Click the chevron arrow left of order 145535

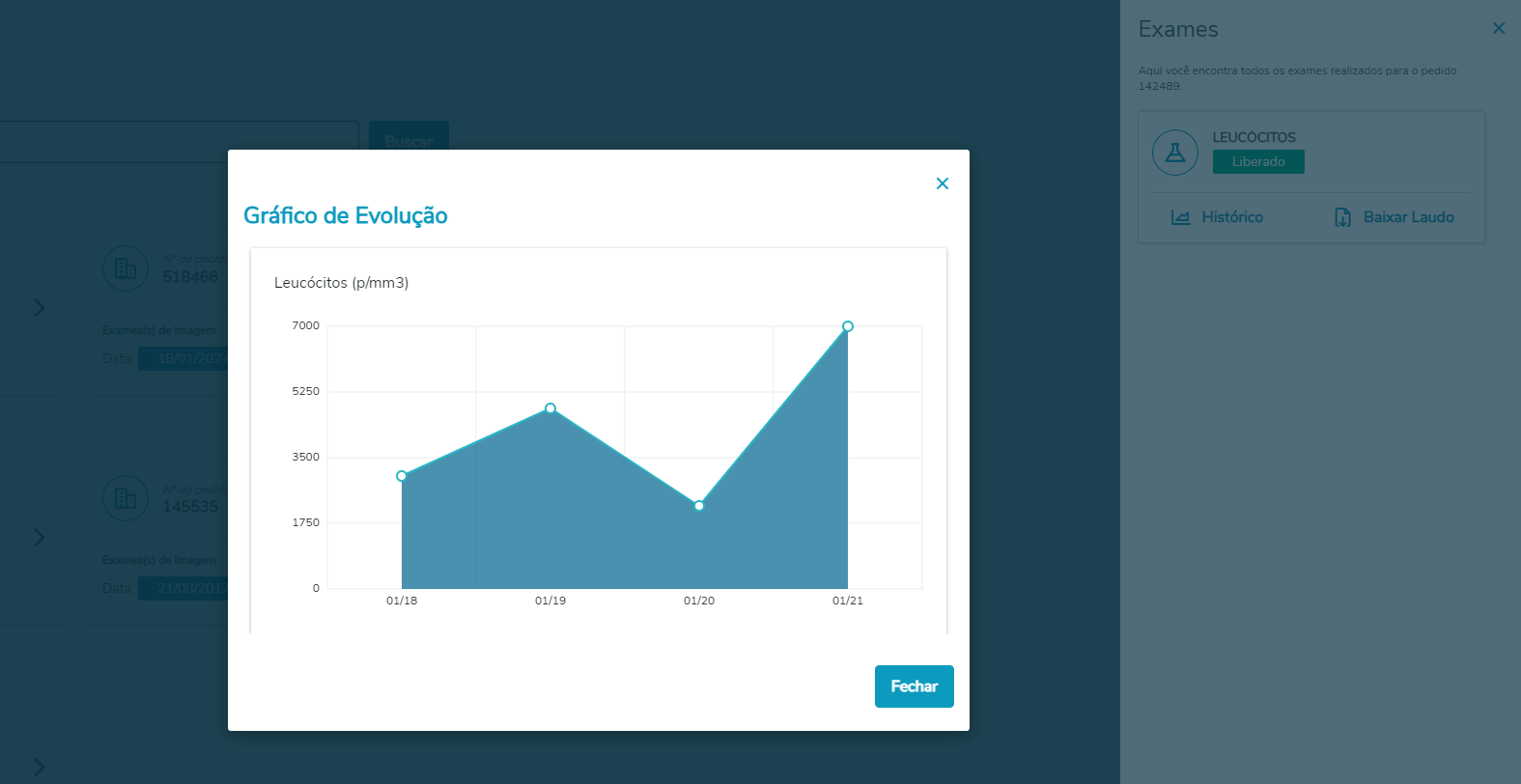tap(40, 537)
